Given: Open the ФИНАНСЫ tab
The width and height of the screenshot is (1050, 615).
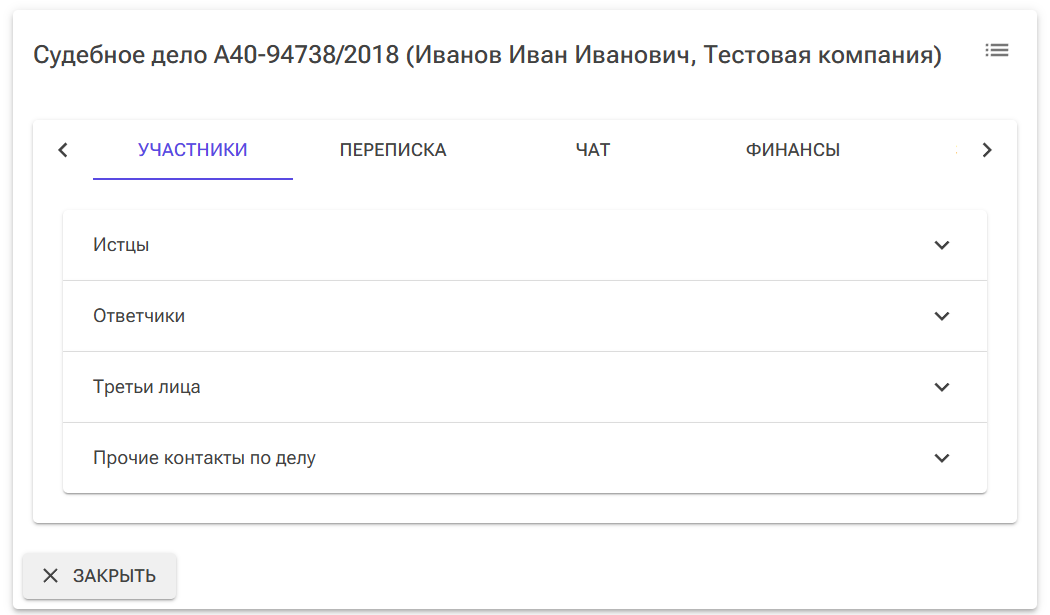Looking at the screenshot, I should point(793,149).
